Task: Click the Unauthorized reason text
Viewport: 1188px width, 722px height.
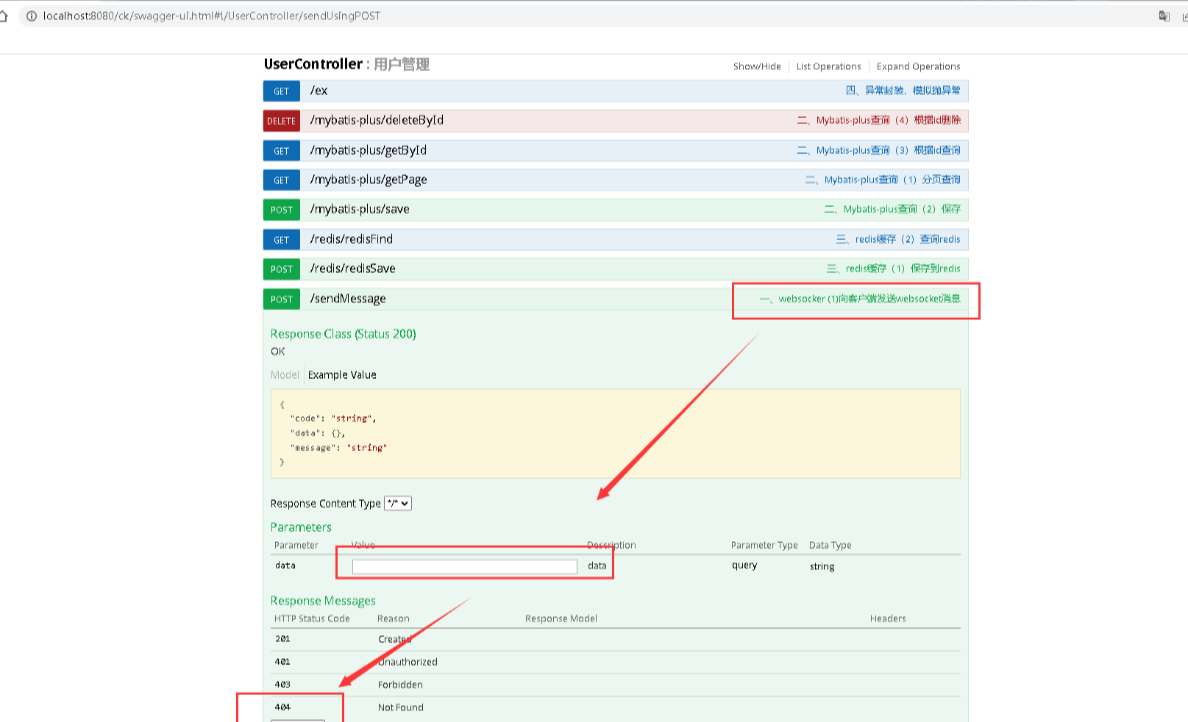Action: pos(408,662)
